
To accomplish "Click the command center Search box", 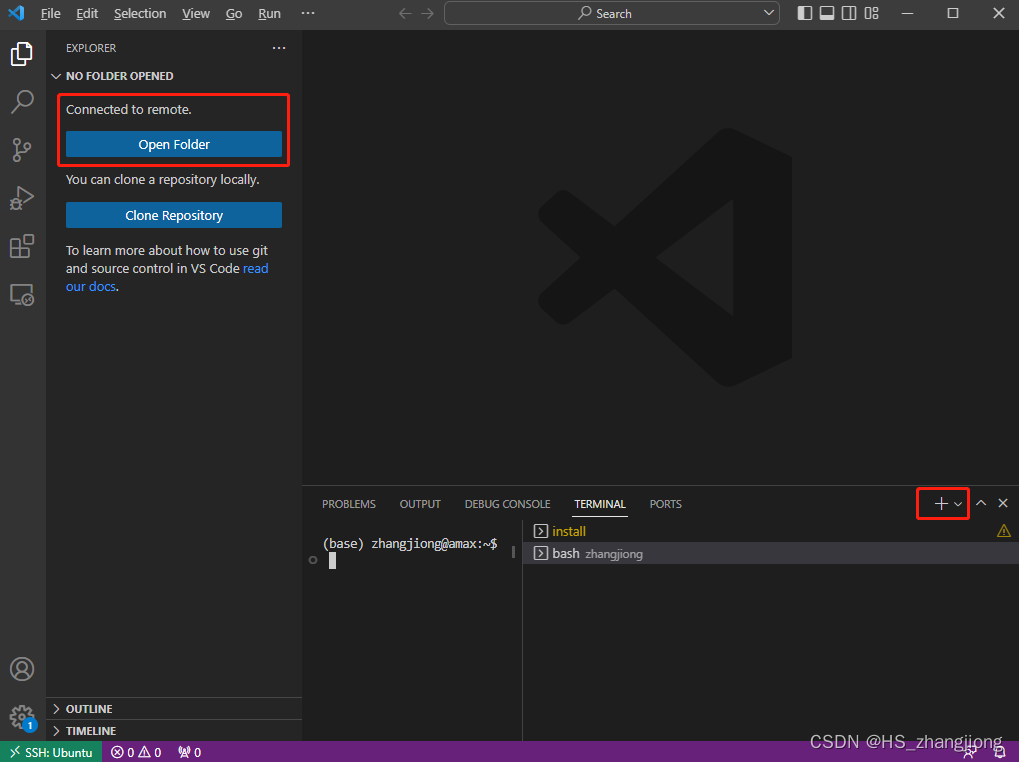I will [612, 13].
